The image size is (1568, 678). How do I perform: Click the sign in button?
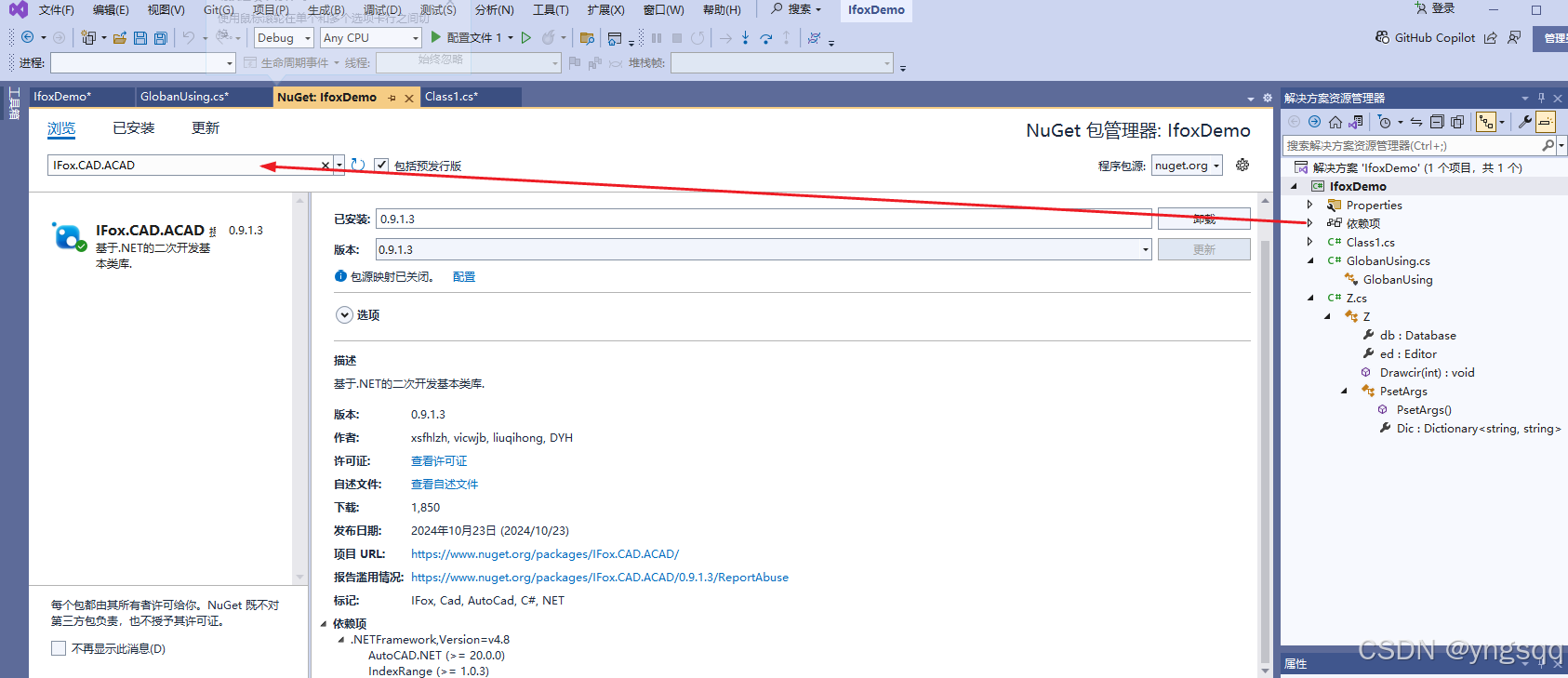tap(1435, 8)
